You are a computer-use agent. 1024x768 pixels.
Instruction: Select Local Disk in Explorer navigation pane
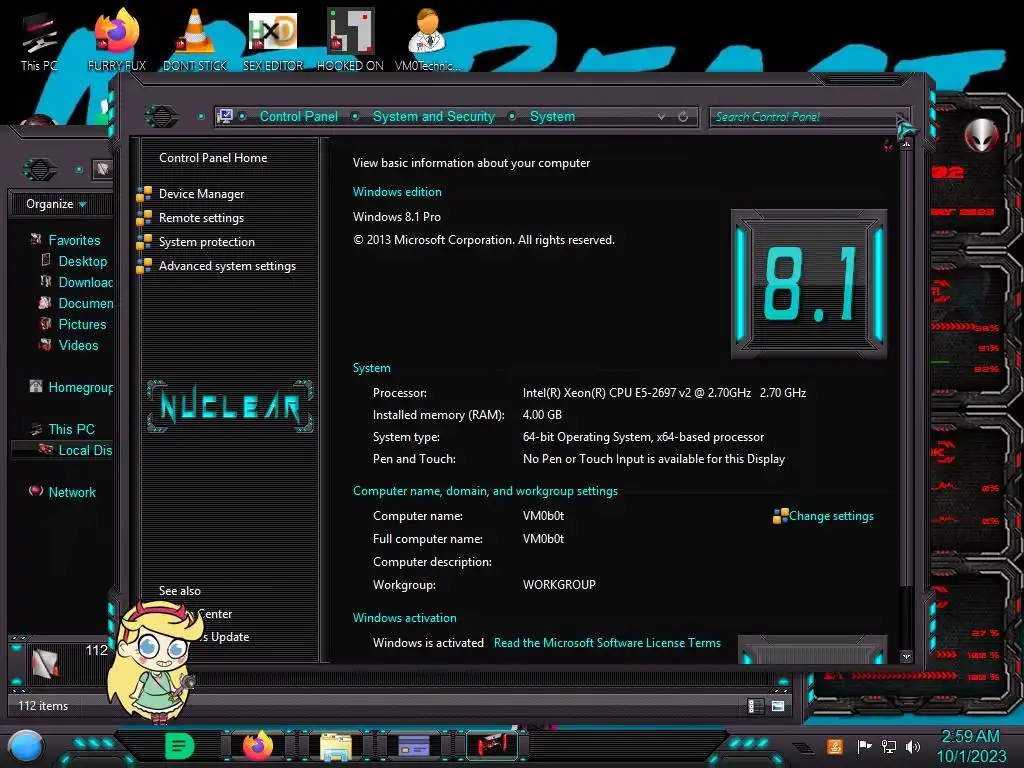coord(85,451)
